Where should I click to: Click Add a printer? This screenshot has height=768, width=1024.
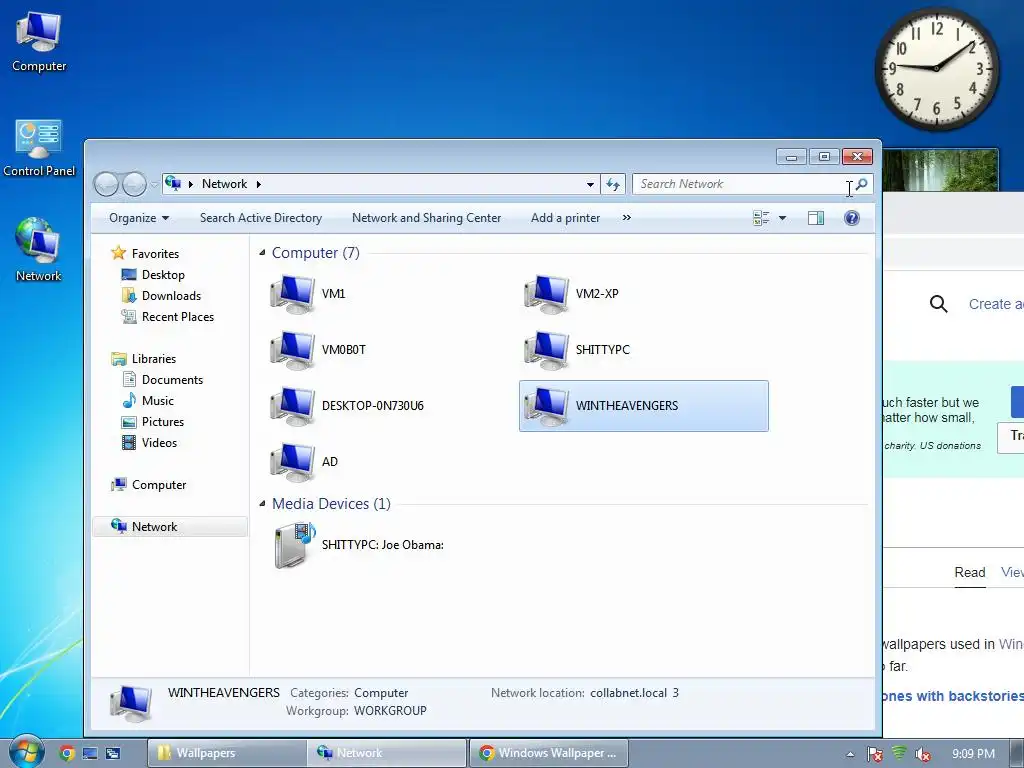(x=565, y=218)
